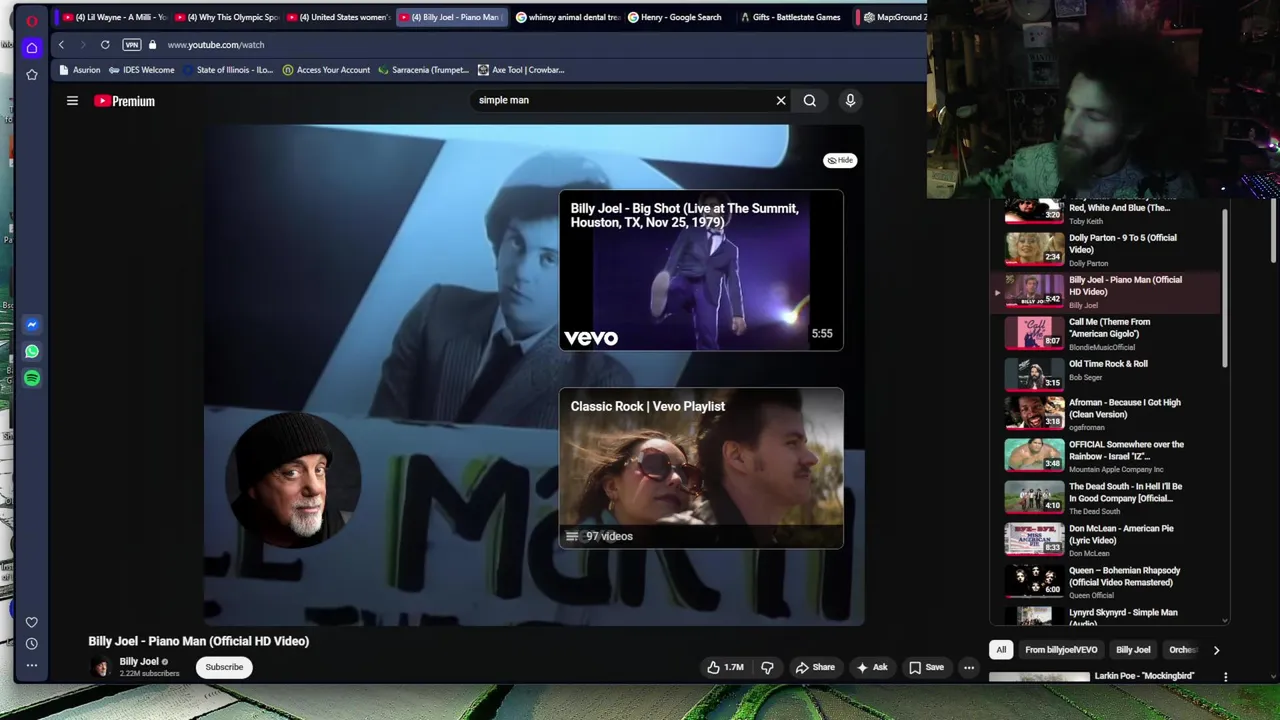Open the Sarracenia (Trumpet) bookmark
Image resolution: width=1280 pixels, height=720 pixels.
click(423, 70)
